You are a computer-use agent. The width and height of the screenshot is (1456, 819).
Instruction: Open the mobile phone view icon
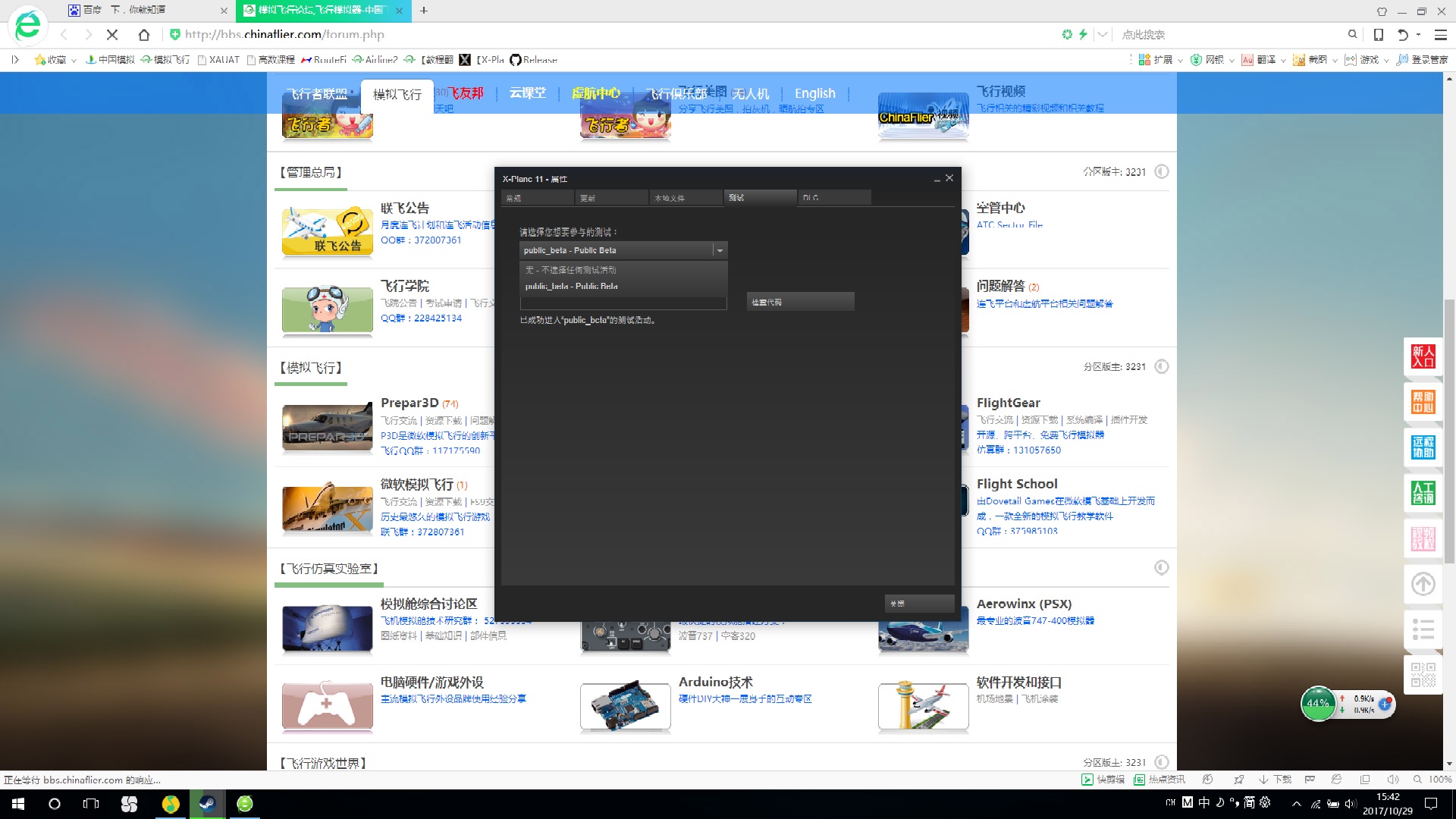(x=1379, y=34)
